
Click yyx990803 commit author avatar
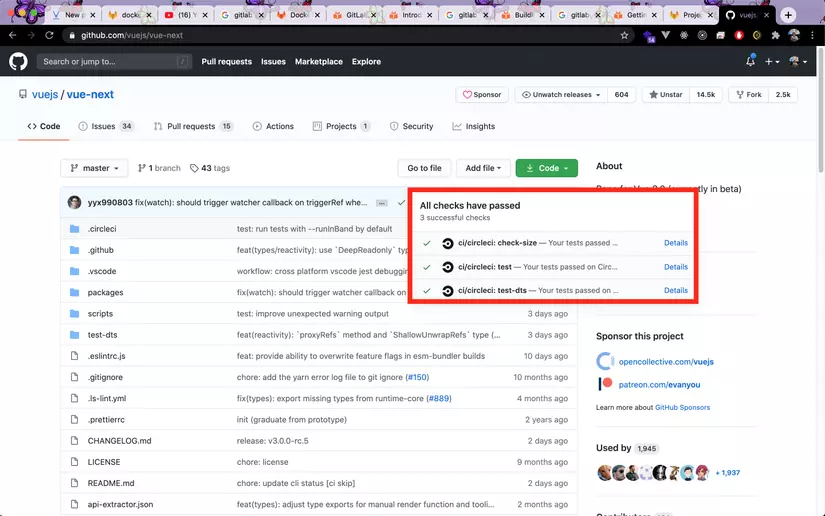click(x=75, y=203)
